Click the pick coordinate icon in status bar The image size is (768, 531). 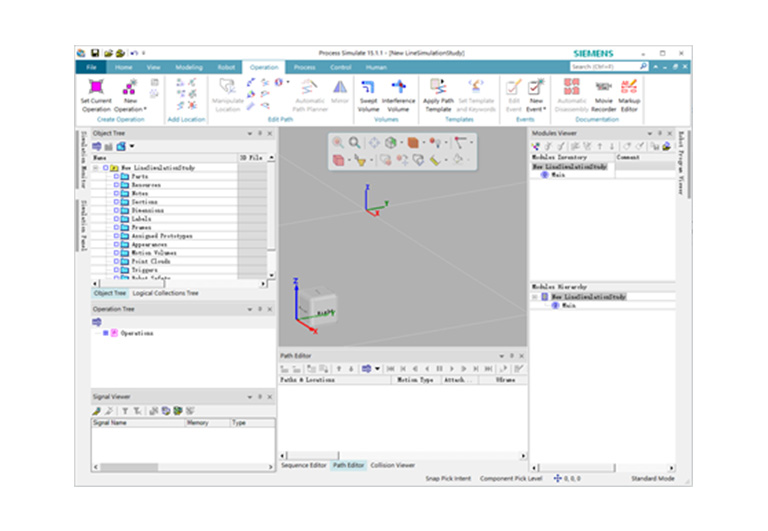[x=557, y=478]
